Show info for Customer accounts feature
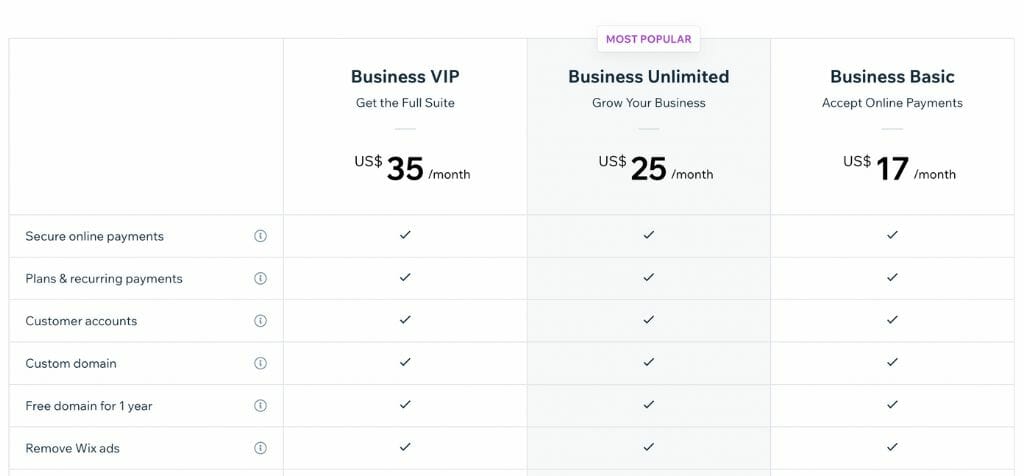Screen dimensions: 1024x476 click(x=260, y=321)
